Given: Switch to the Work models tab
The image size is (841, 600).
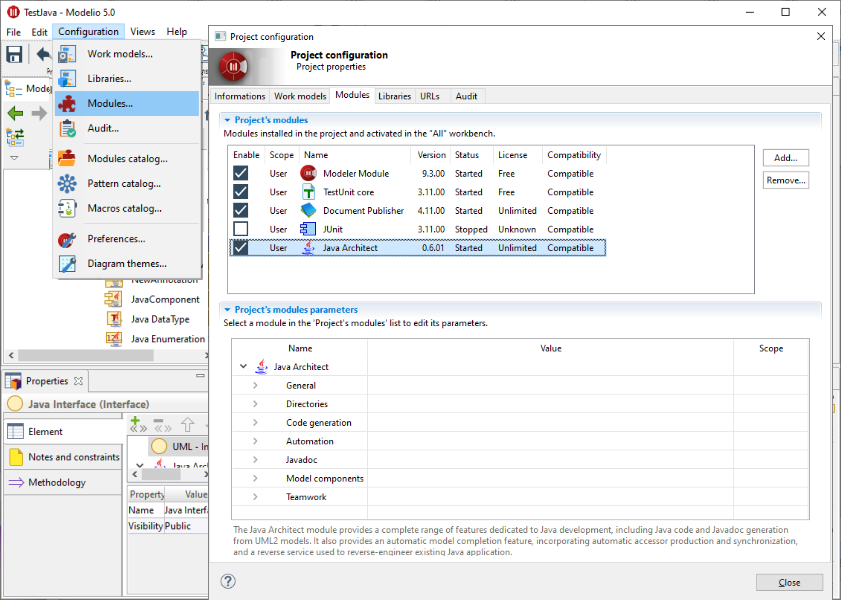Looking at the screenshot, I should tap(300, 96).
